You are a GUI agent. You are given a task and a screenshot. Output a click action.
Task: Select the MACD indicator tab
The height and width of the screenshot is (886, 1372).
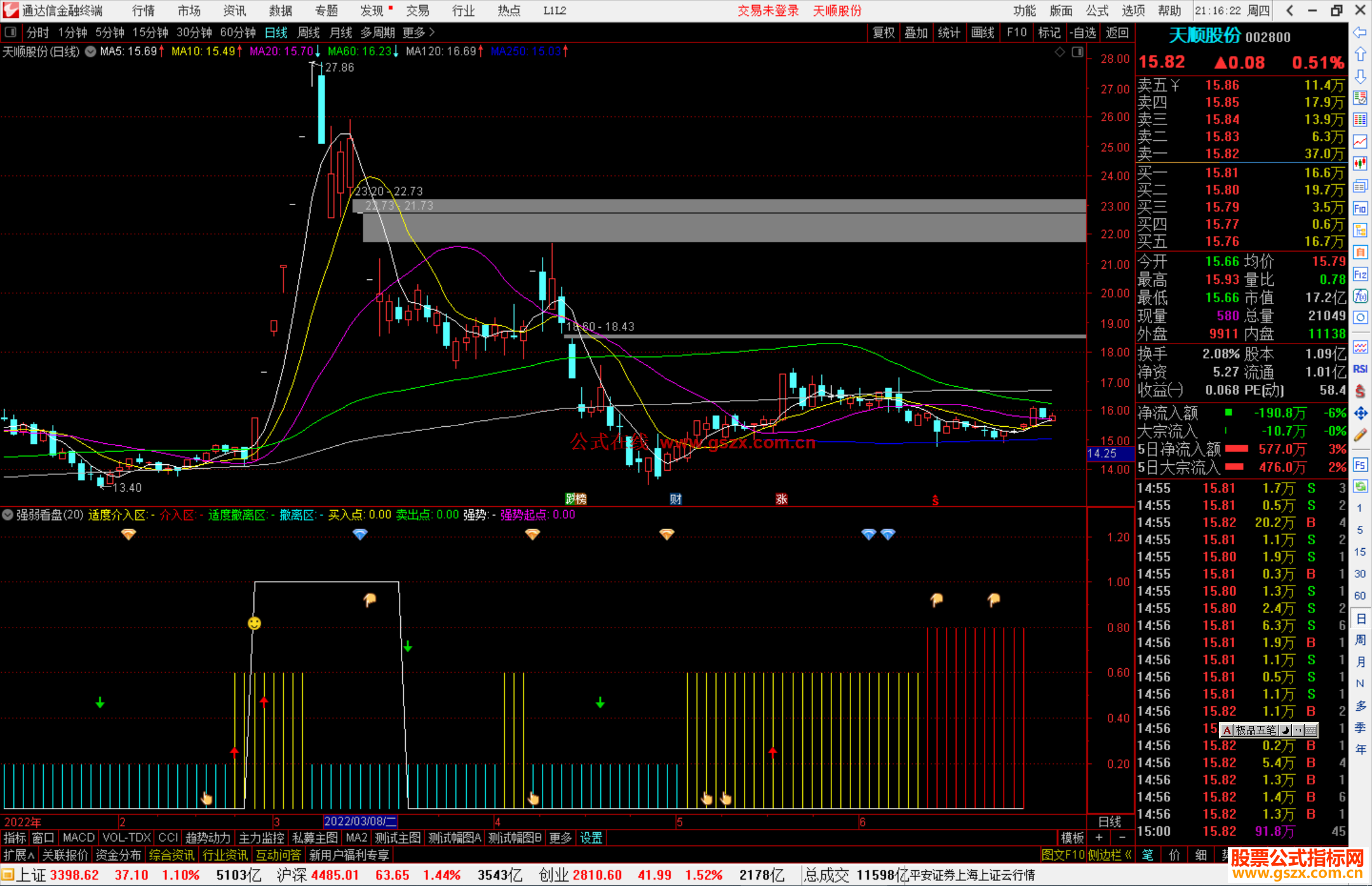pos(79,838)
